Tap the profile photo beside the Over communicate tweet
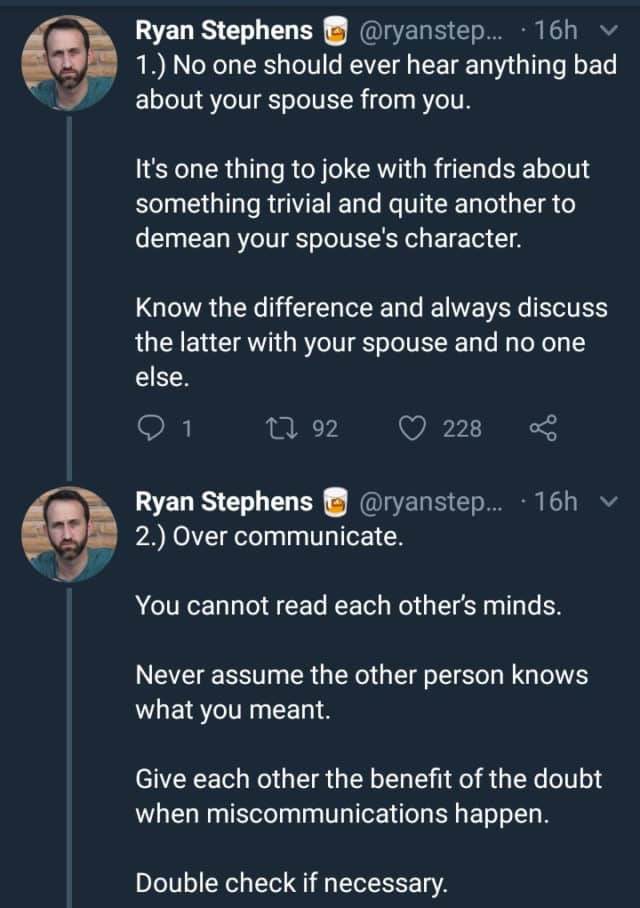640x908 pixels. (x=68, y=534)
